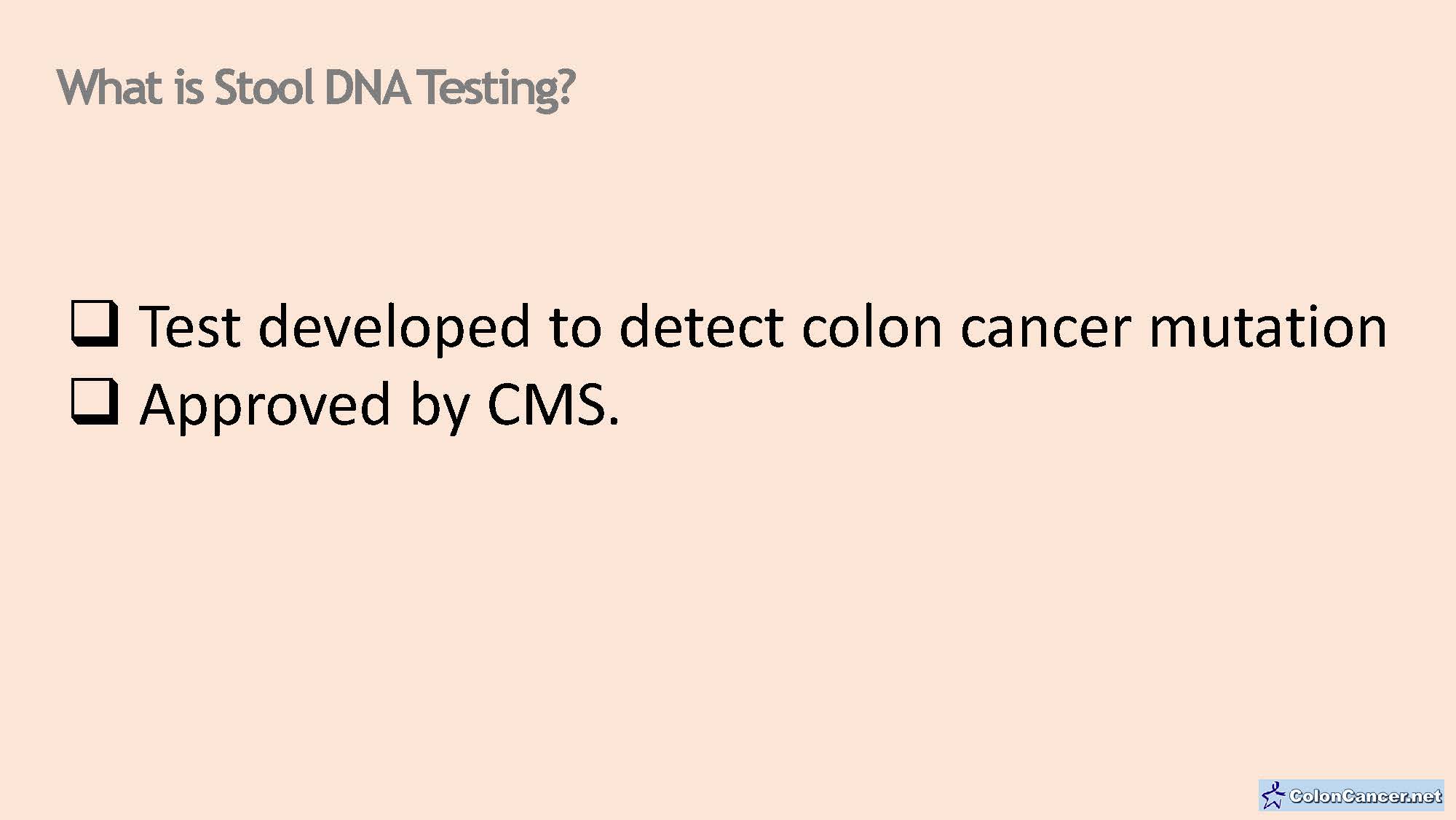Click the star icon in the ColonCancer.net logo
Image resolution: width=1456 pixels, height=820 pixels.
click(1273, 796)
